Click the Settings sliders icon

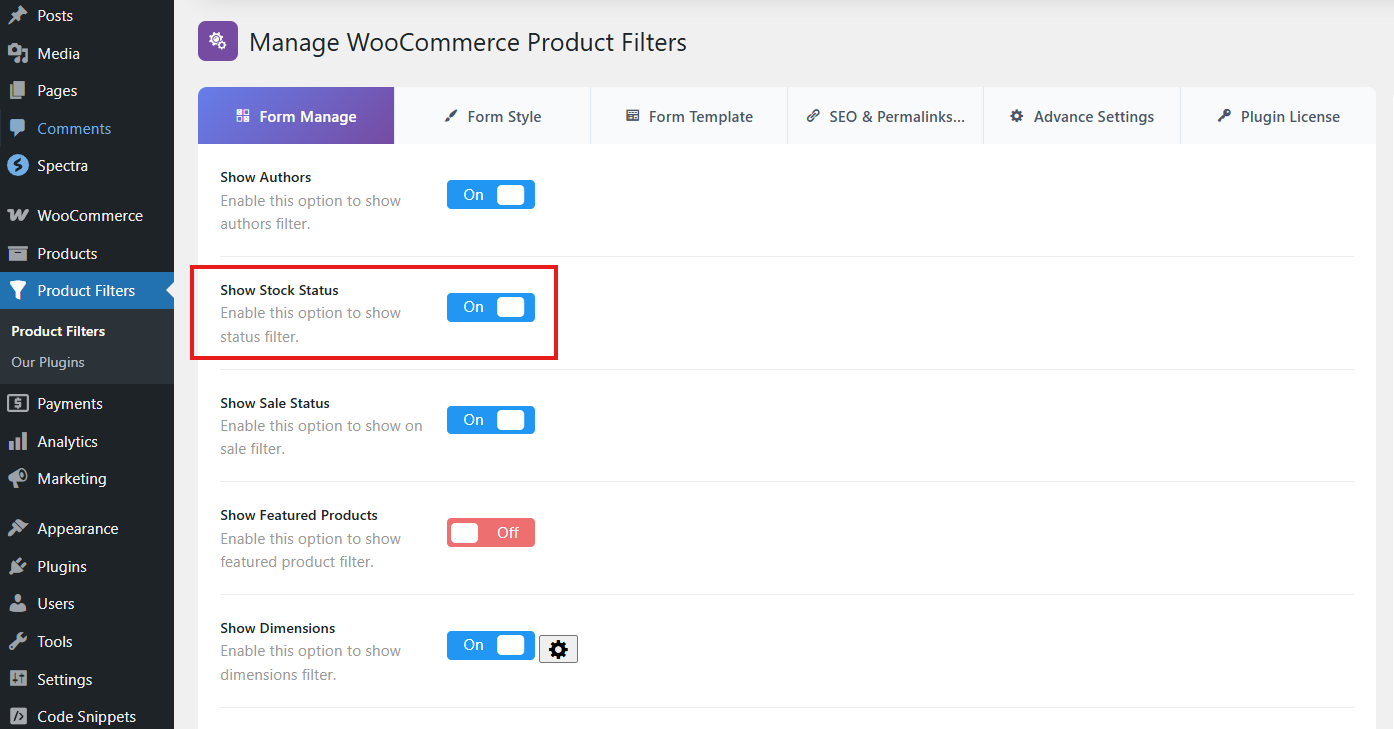click(17, 679)
